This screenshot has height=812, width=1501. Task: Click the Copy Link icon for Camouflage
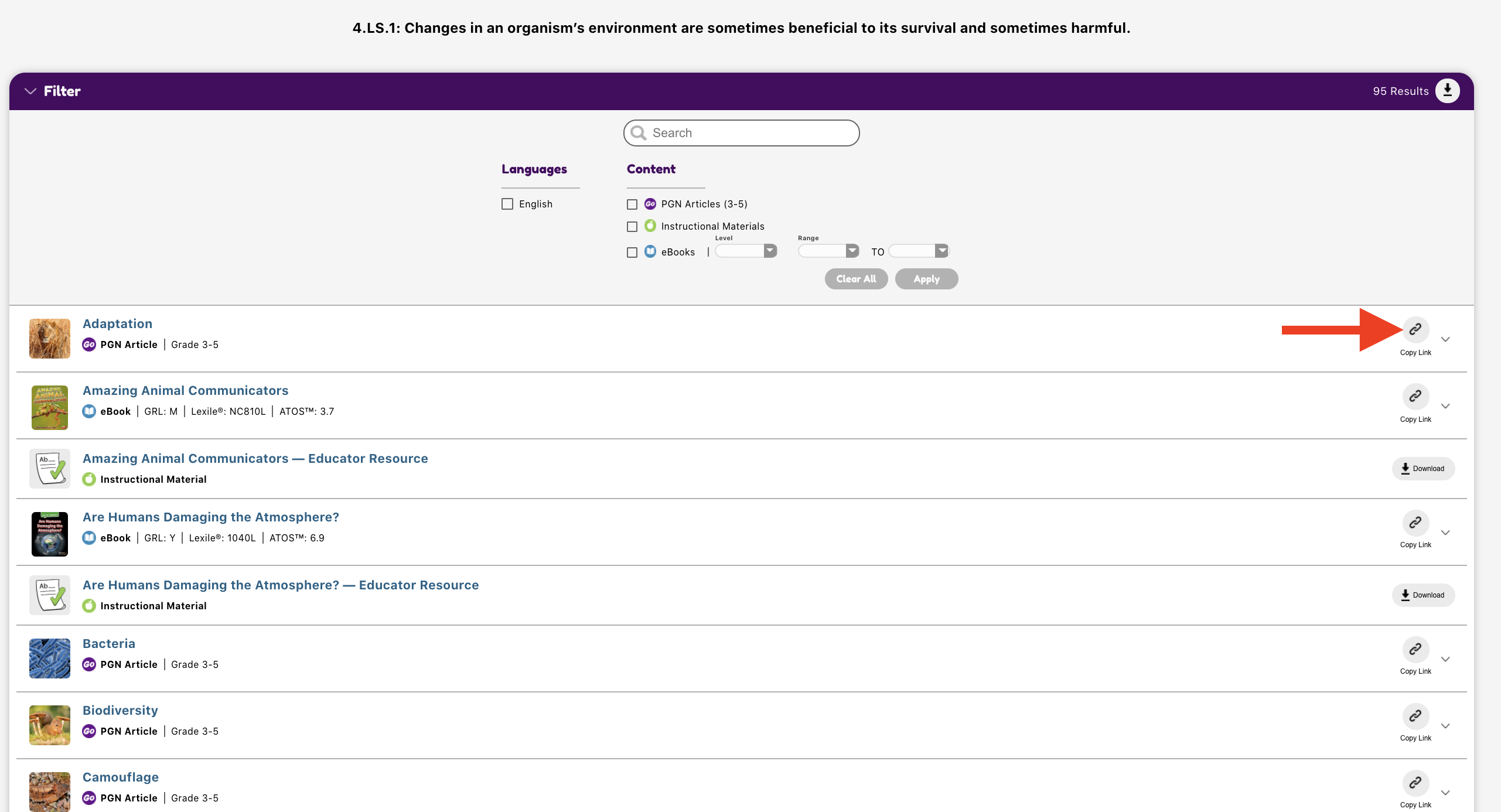tap(1414, 784)
